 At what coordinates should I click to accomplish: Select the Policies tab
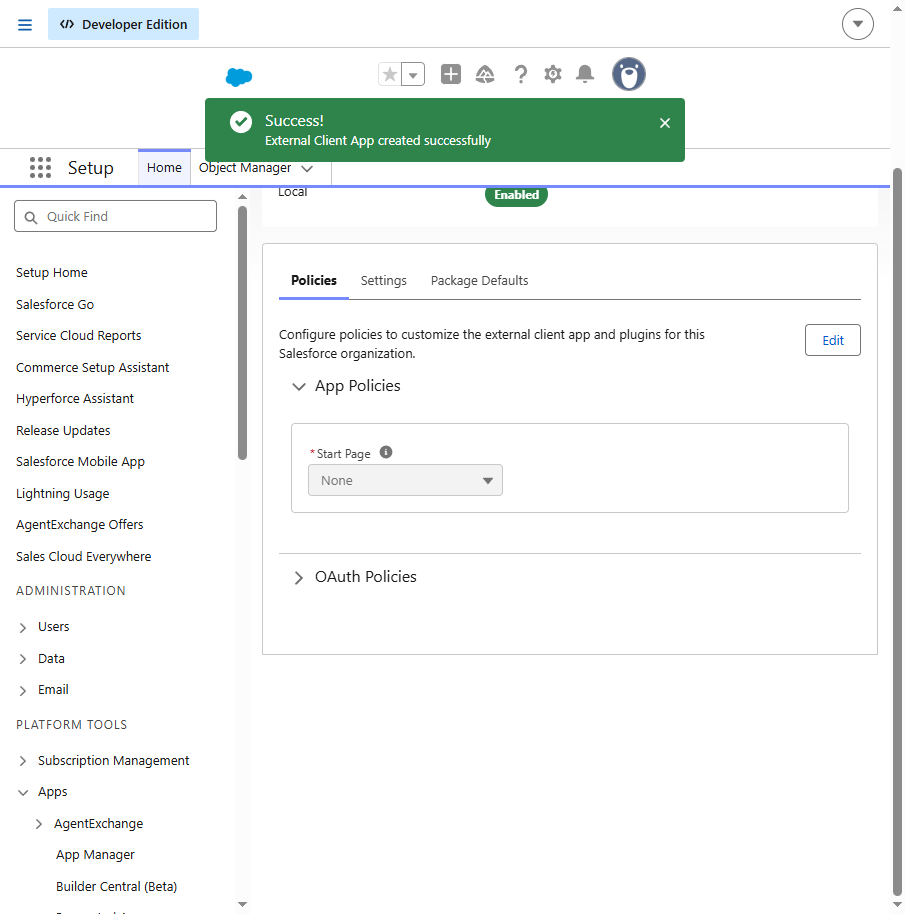point(314,280)
